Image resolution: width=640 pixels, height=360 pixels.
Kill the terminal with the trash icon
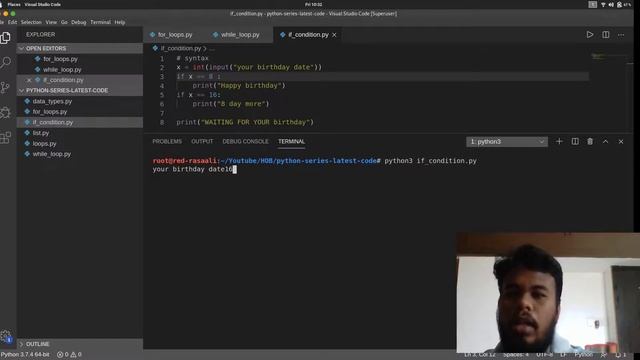pyautogui.click(x=590, y=141)
